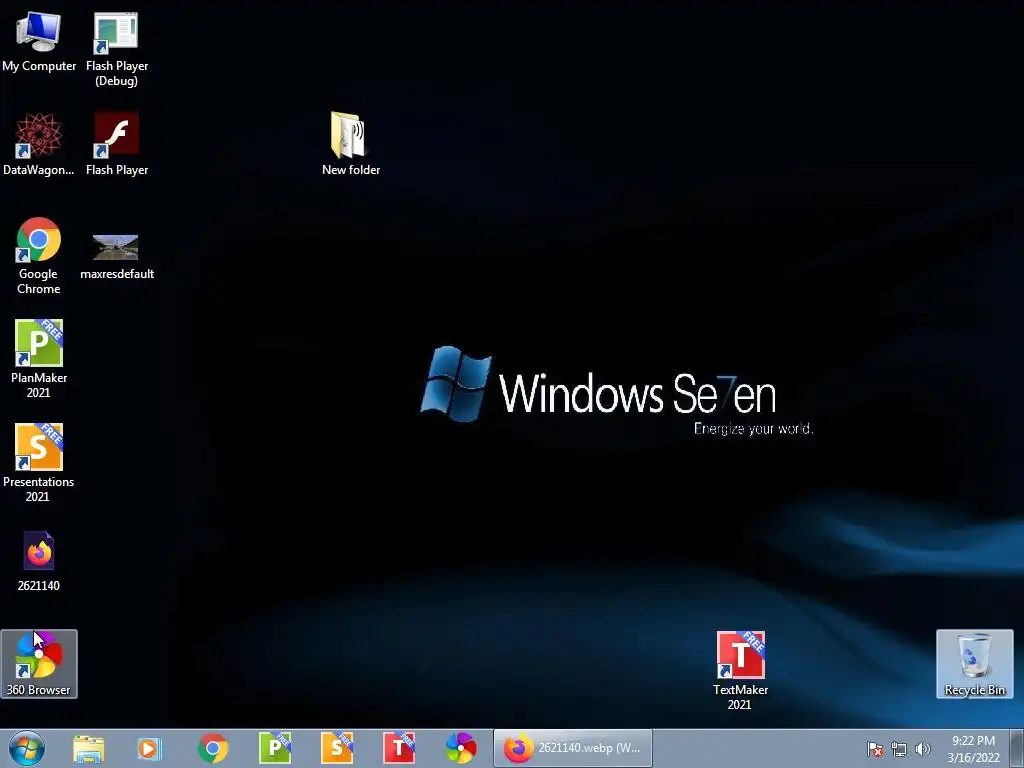Select Presentations 2021 desktop shortcut
1024x768 pixels.
point(39,462)
